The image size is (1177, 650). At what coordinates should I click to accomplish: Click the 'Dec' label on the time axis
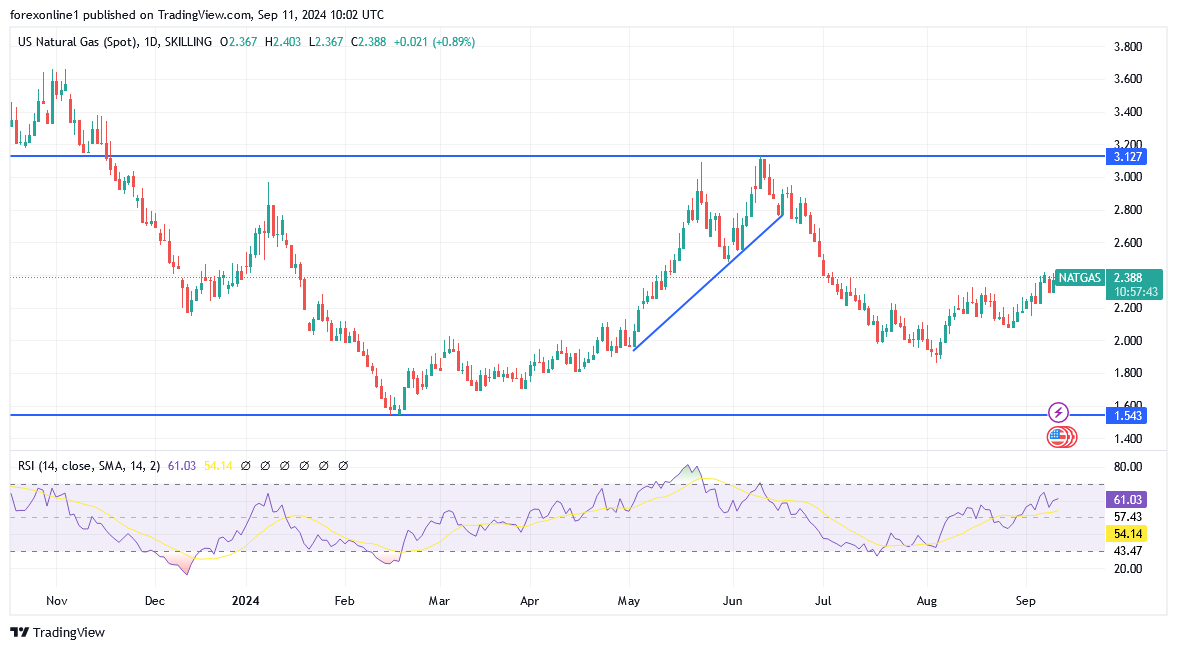click(x=155, y=600)
